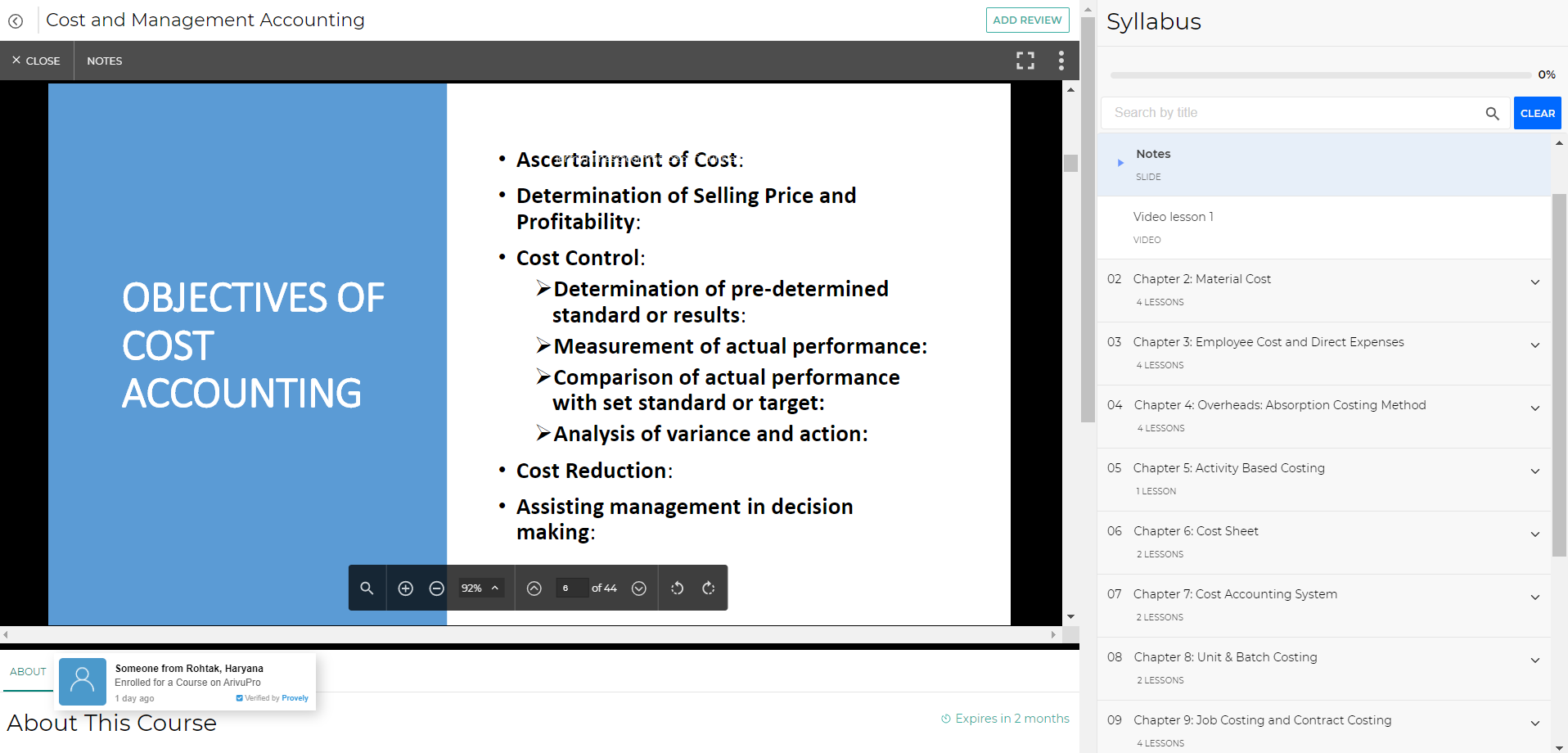Click the syllabus scroll-up arrow
The image size is (1568, 753).
tap(1559, 143)
